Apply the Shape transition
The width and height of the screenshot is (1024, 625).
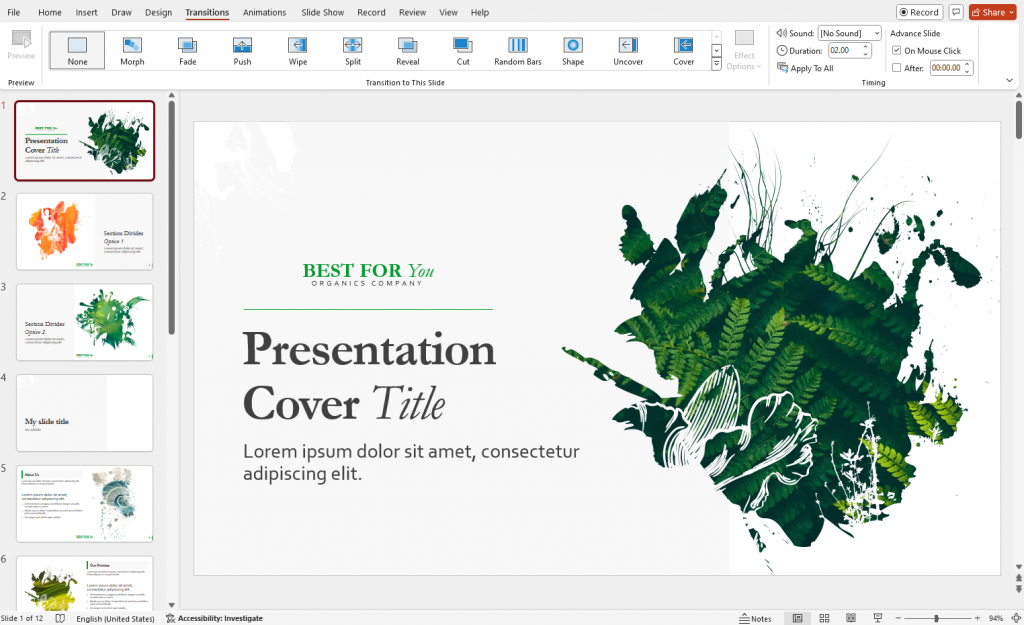573,50
